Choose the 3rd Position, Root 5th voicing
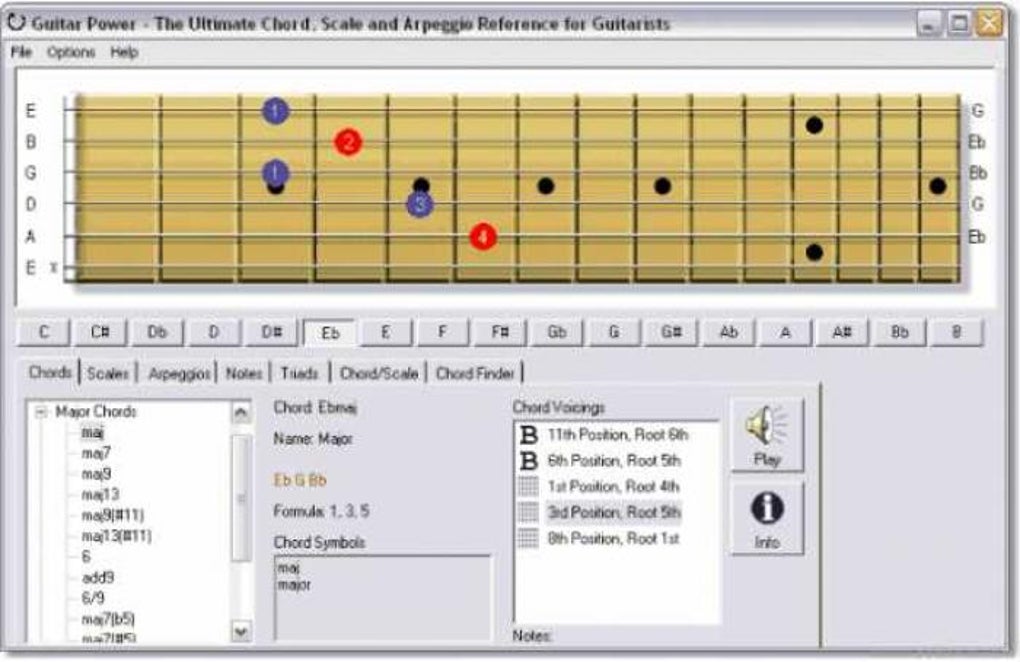This screenshot has width=1020, height=662. pyautogui.click(x=613, y=512)
